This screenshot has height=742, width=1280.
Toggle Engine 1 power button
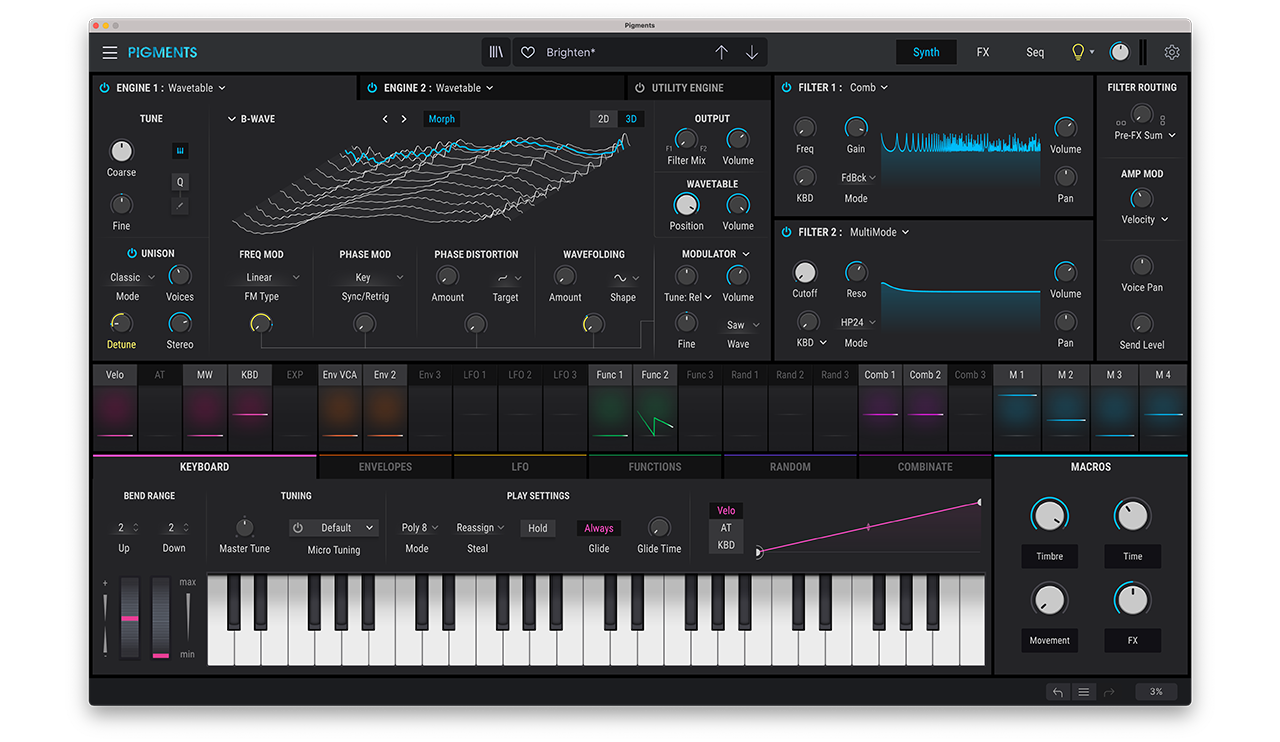coord(104,88)
